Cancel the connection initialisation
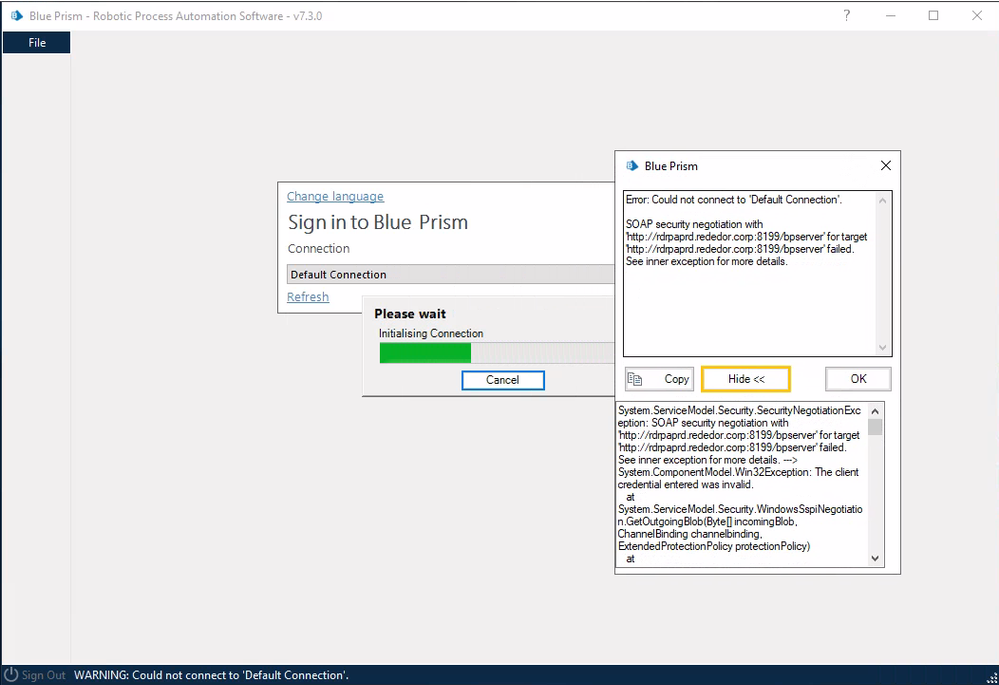This screenshot has width=999, height=685. point(503,380)
